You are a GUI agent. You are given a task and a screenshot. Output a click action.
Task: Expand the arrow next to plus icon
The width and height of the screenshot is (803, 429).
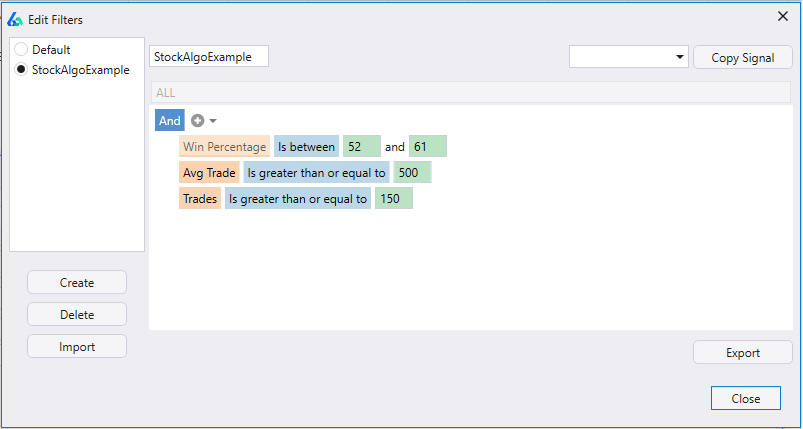213,121
